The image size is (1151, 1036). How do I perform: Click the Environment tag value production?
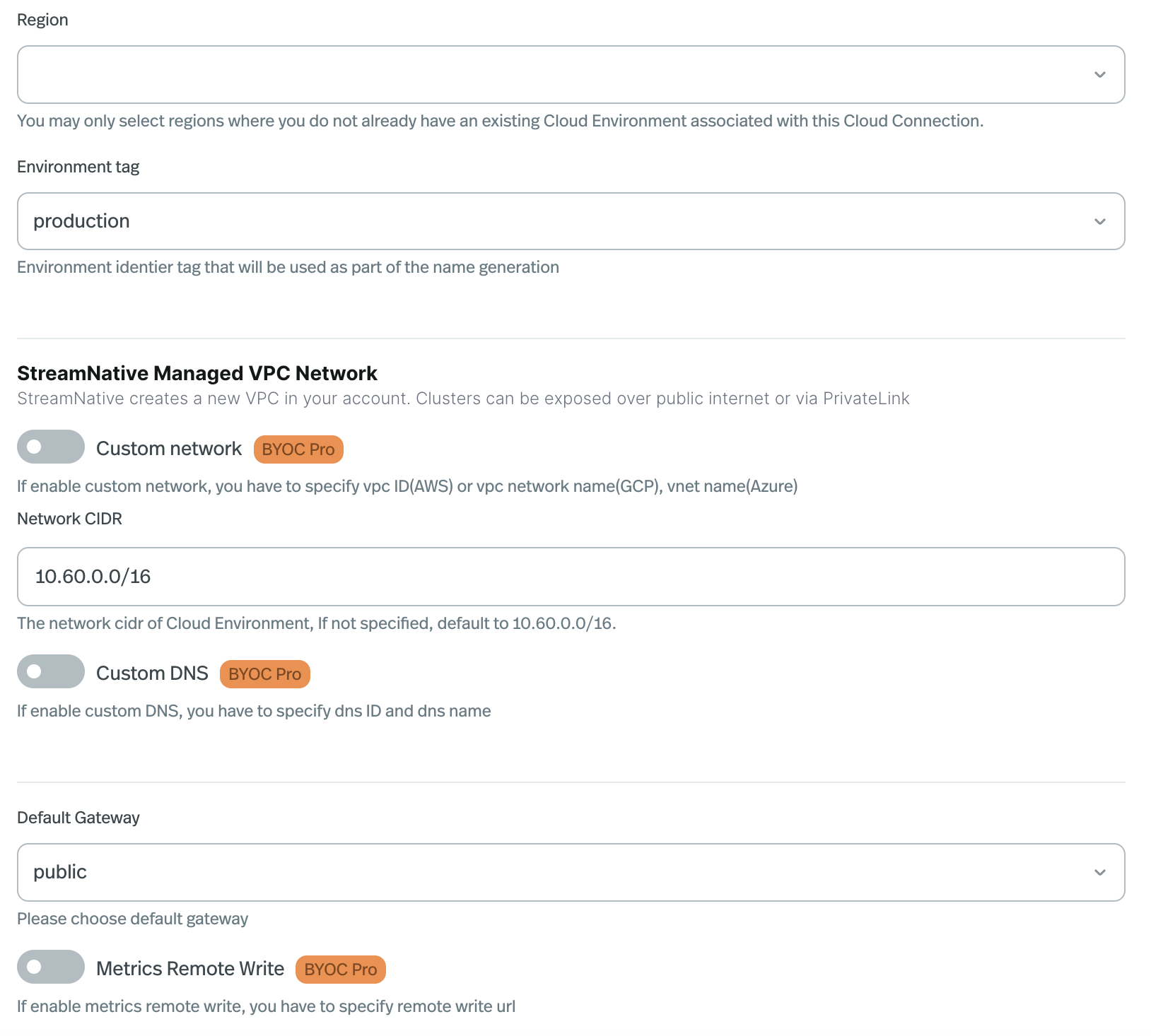click(81, 220)
